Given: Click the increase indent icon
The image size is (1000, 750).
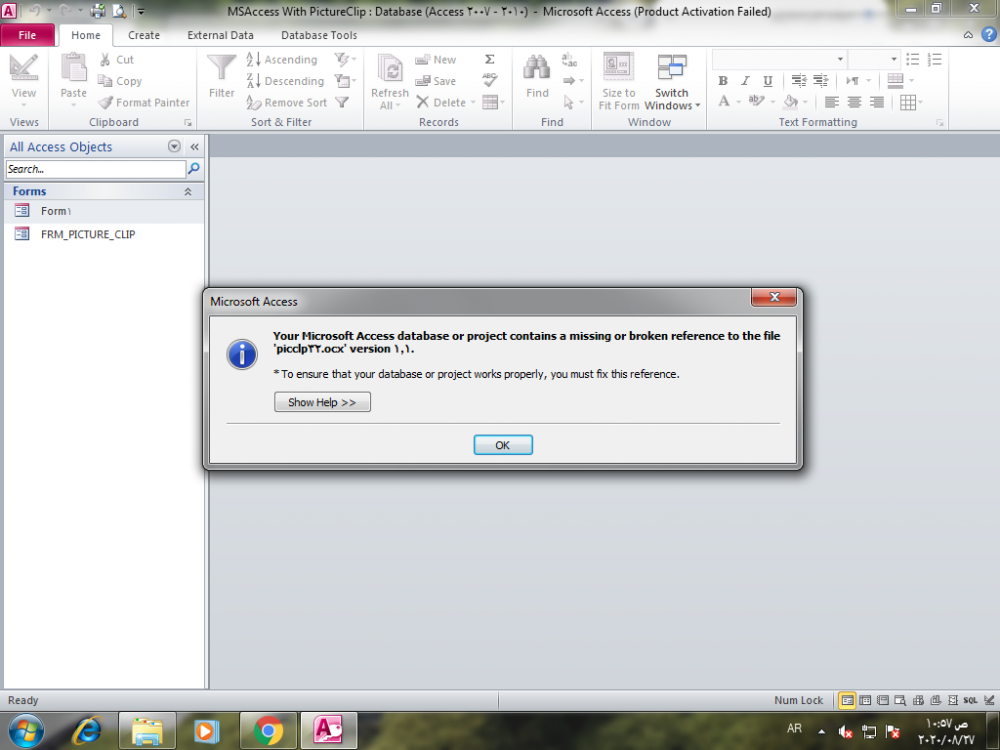Looking at the screenshot, I should (821, 80).
